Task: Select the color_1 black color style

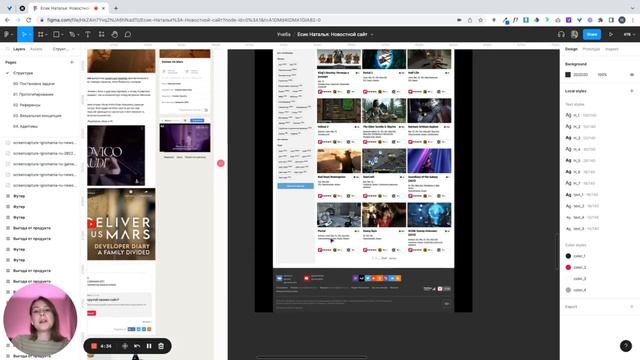Action: tap(576, 256)
